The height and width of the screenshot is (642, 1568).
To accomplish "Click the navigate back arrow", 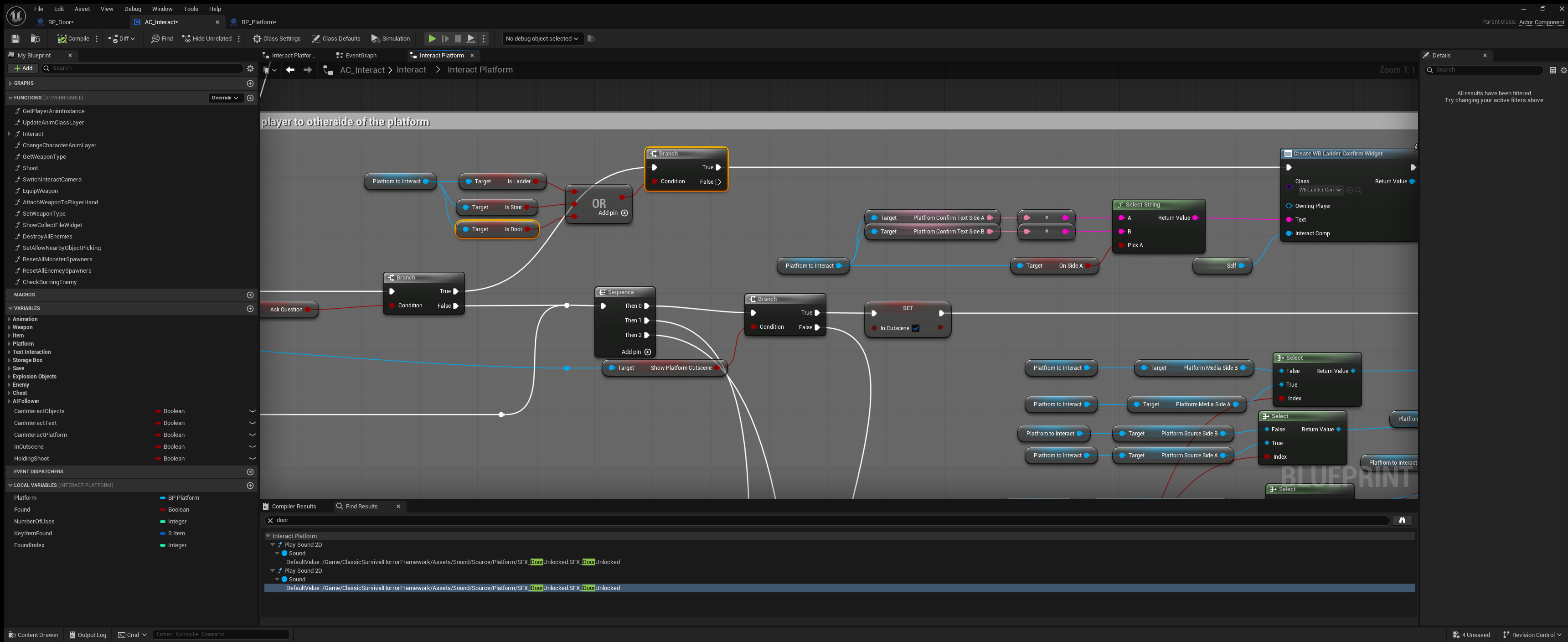I will pyautogui.click(x=290, y=70).
